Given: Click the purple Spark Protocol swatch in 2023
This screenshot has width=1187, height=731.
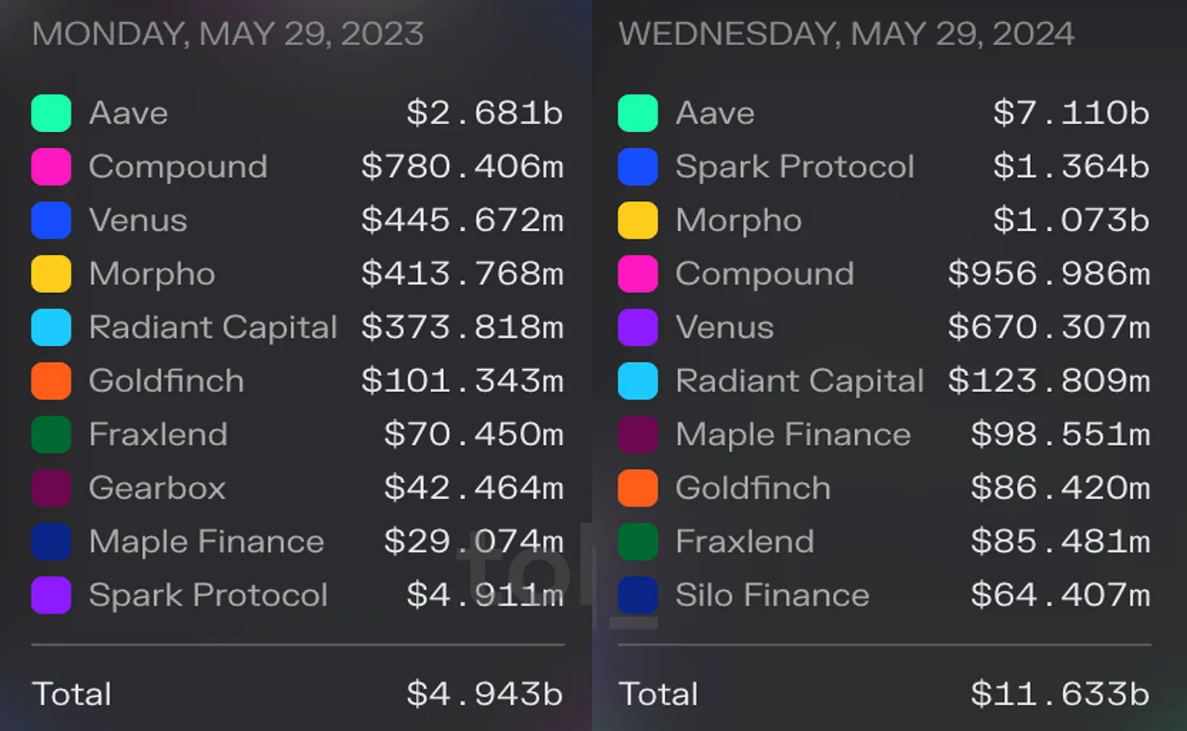Looking at the screenshot, I should click(51, 596).
